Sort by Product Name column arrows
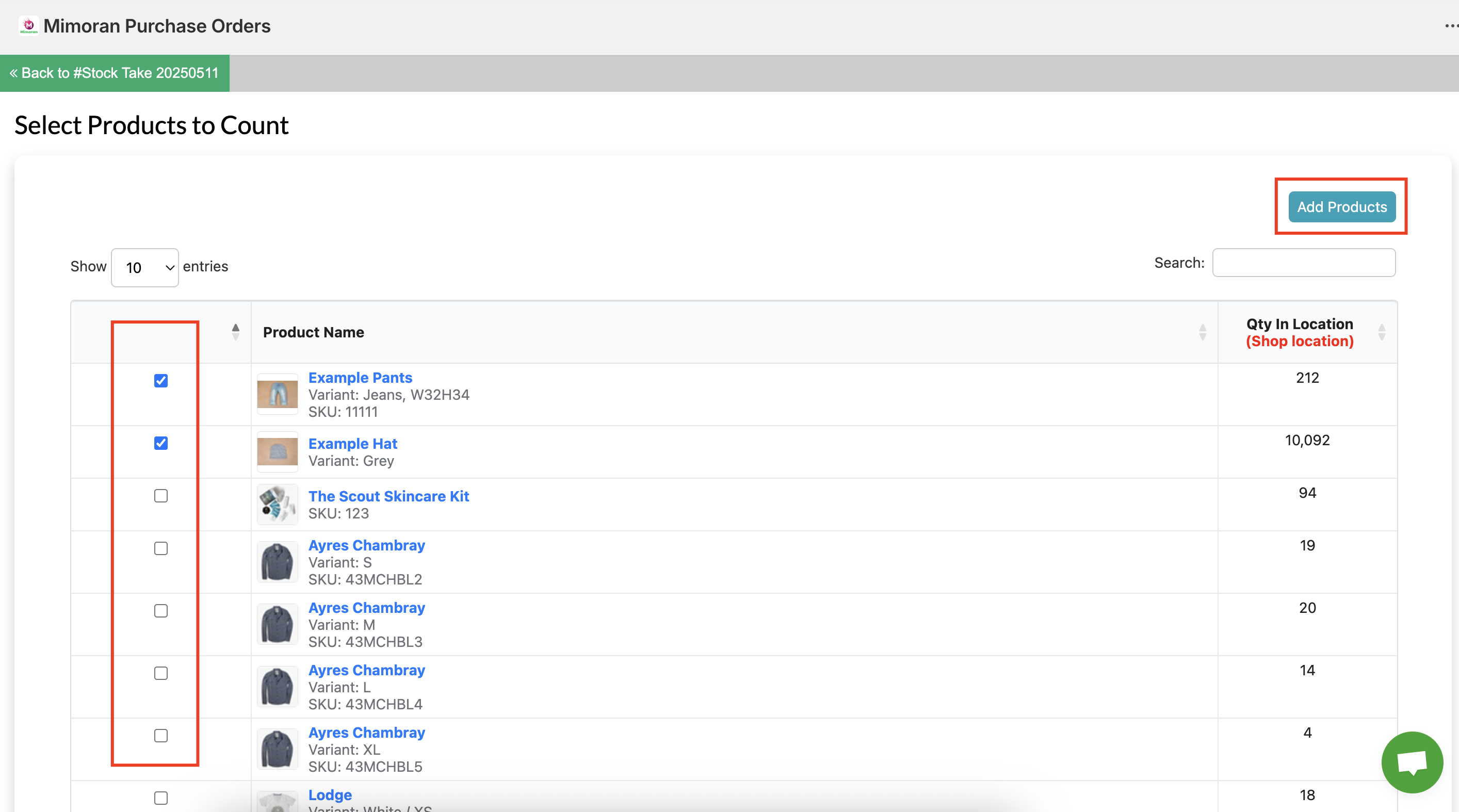This screenshot has width=1459, height=812. [1203, 332]
